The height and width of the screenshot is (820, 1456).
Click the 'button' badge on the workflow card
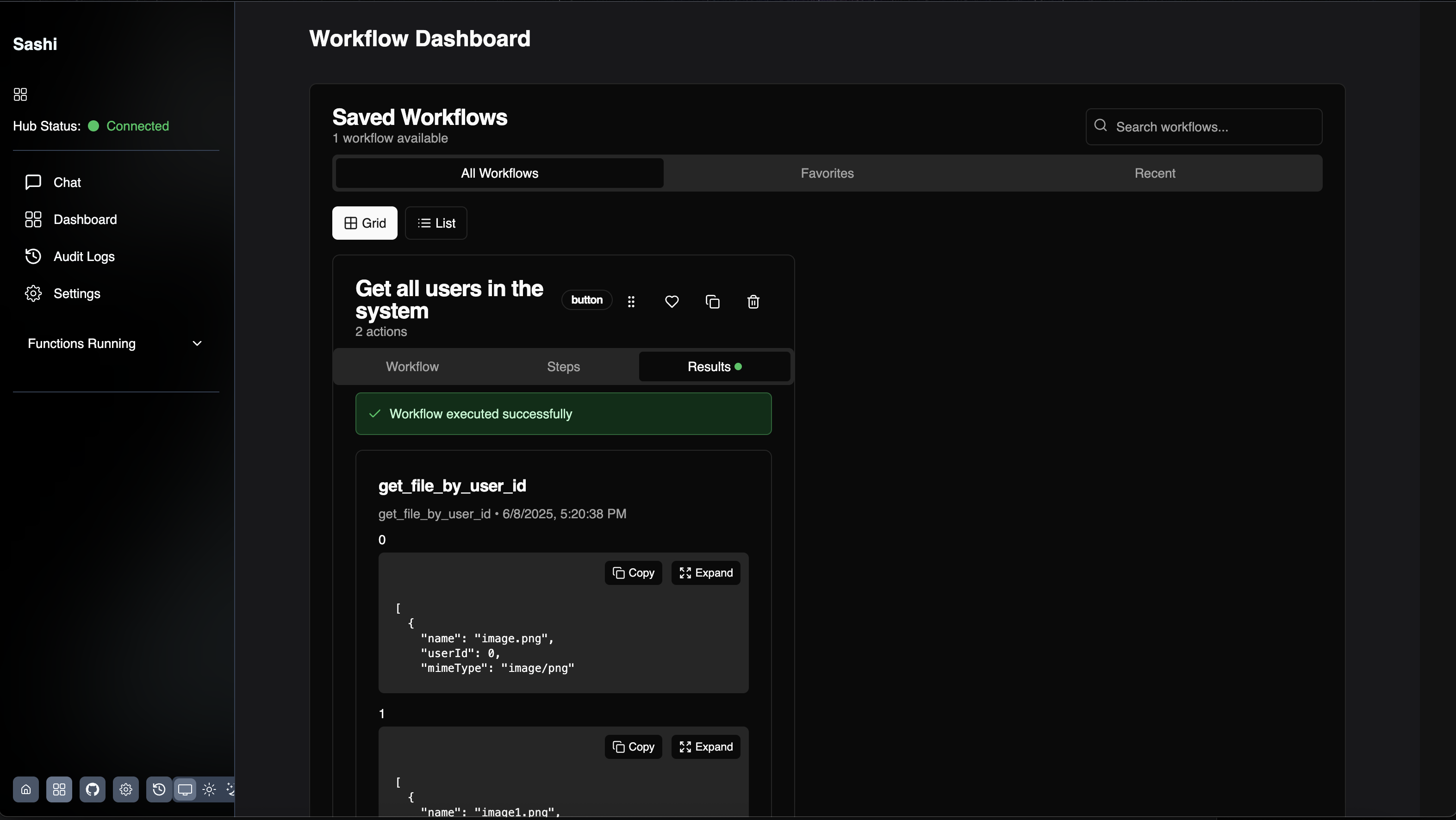(587, 299)
